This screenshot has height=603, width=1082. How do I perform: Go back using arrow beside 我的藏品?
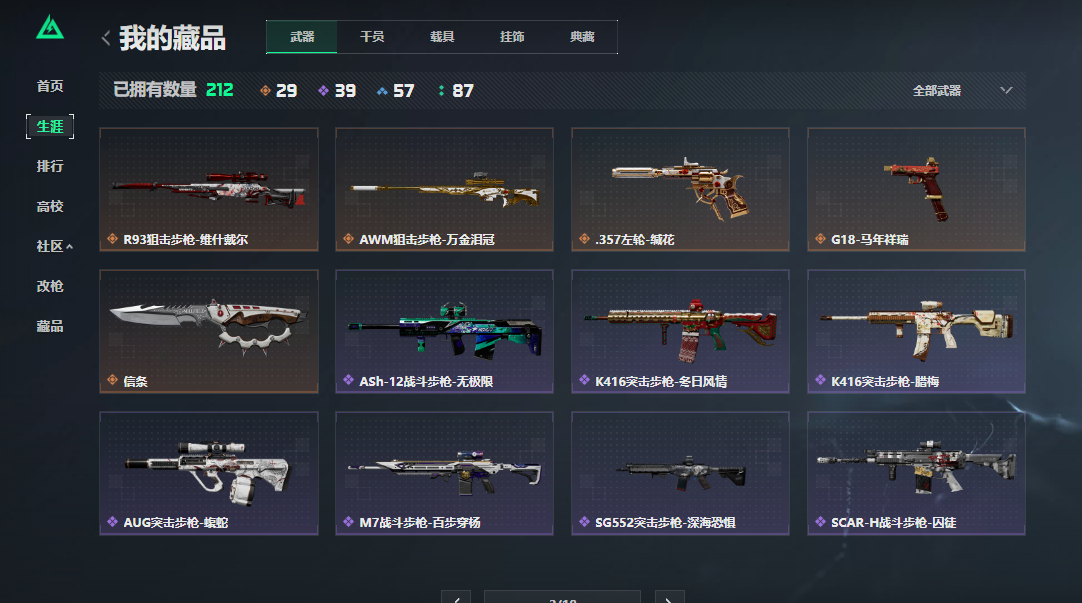point(106,38)
